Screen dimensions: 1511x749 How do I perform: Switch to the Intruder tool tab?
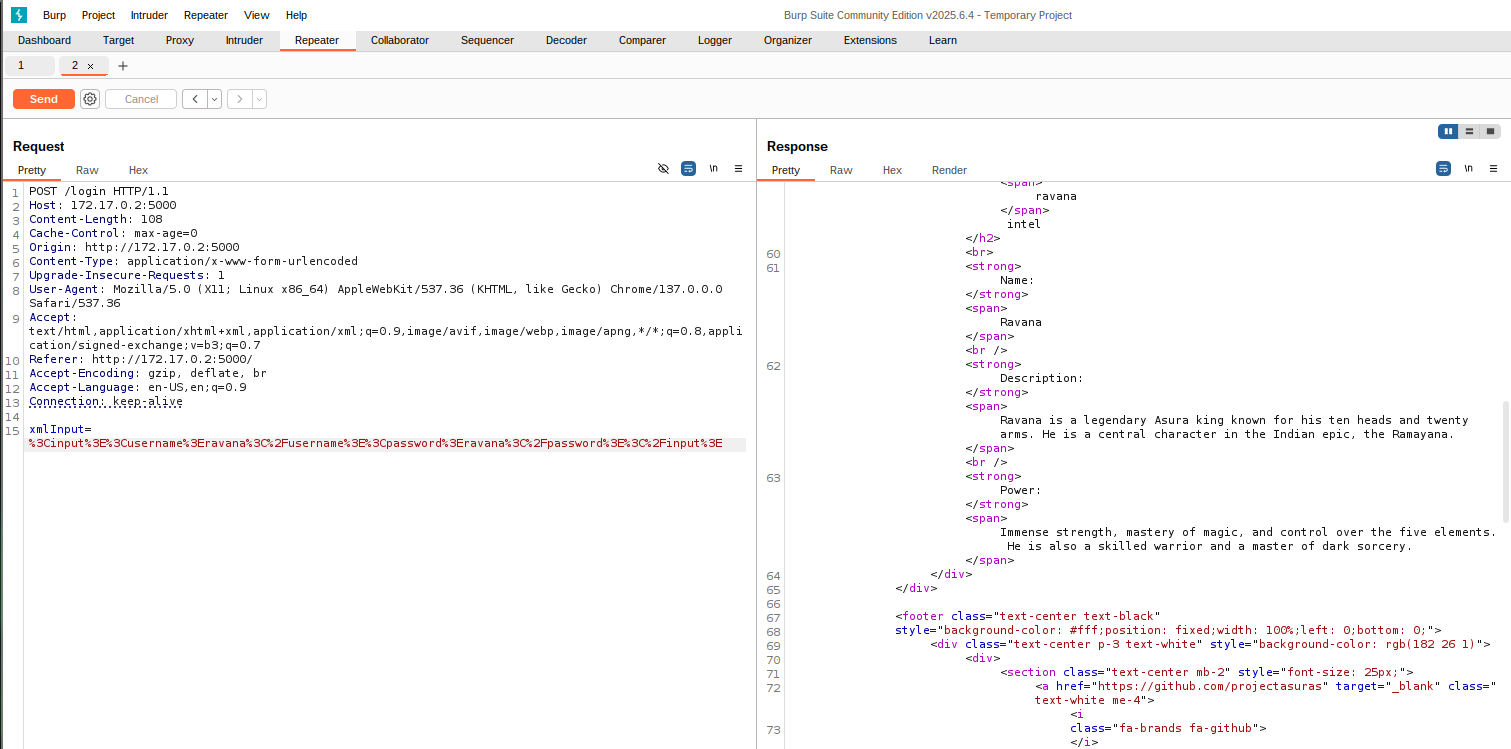244,40
